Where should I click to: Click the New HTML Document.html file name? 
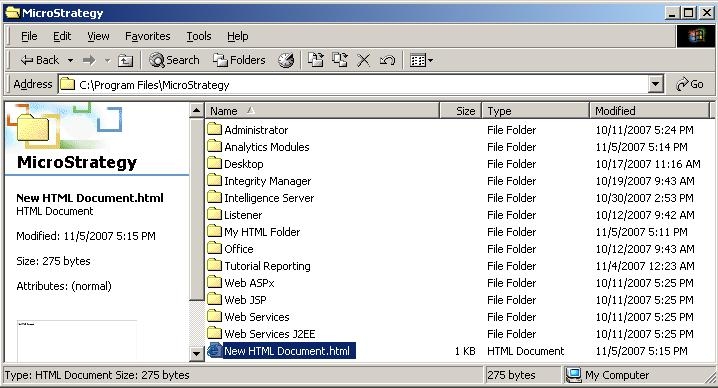pyautogui.click(x=288, y=351)
